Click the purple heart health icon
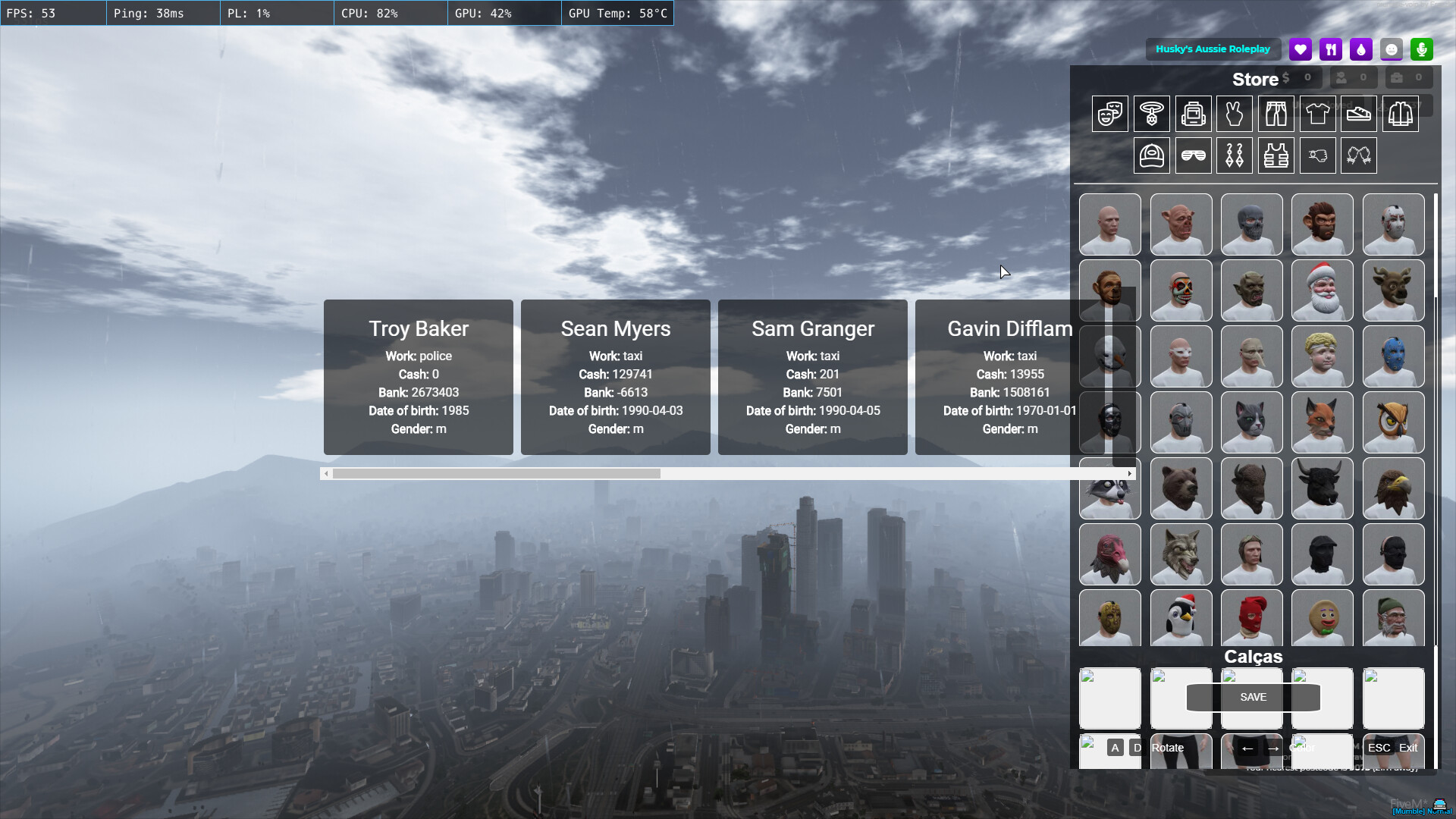This screenshot has width=1456, height=819. click(1300, 49)
